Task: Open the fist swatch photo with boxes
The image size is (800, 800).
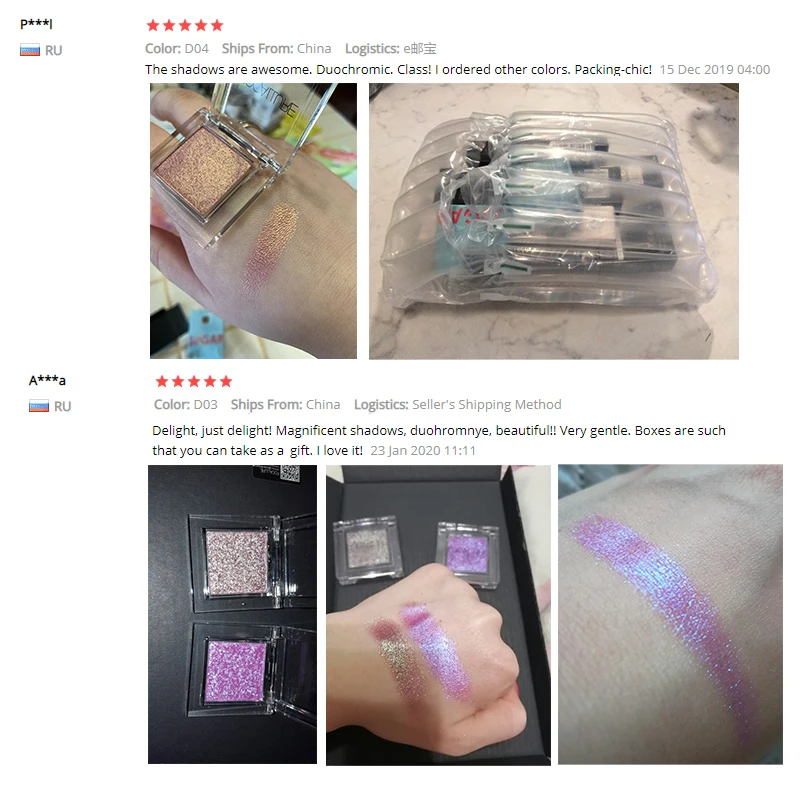Action: click(x=438, y=615)
